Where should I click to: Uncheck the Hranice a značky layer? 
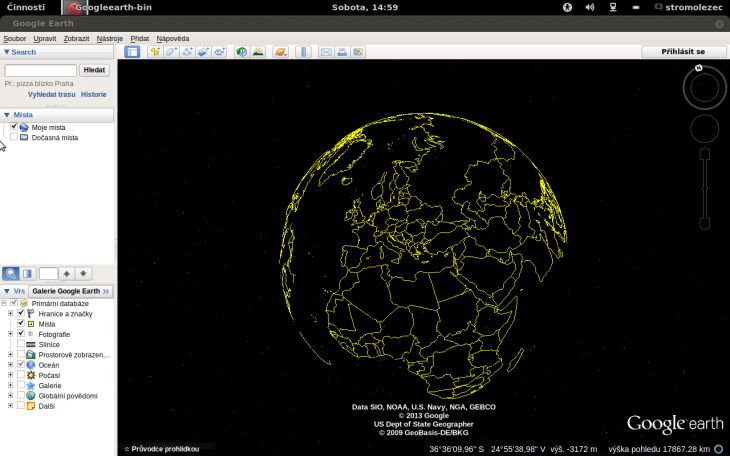(20, 313)
